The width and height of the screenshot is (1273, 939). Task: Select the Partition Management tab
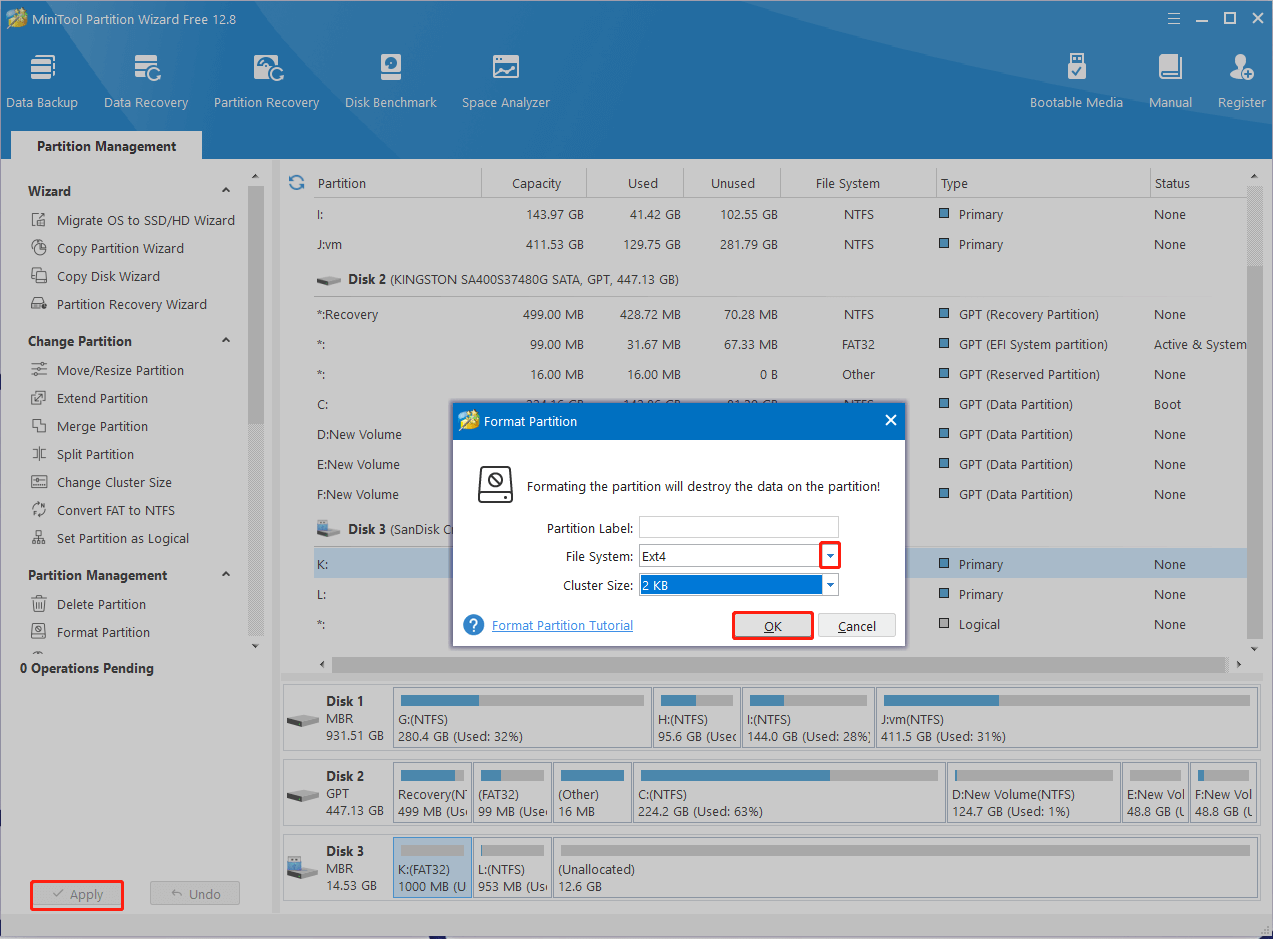pos(107,146)
